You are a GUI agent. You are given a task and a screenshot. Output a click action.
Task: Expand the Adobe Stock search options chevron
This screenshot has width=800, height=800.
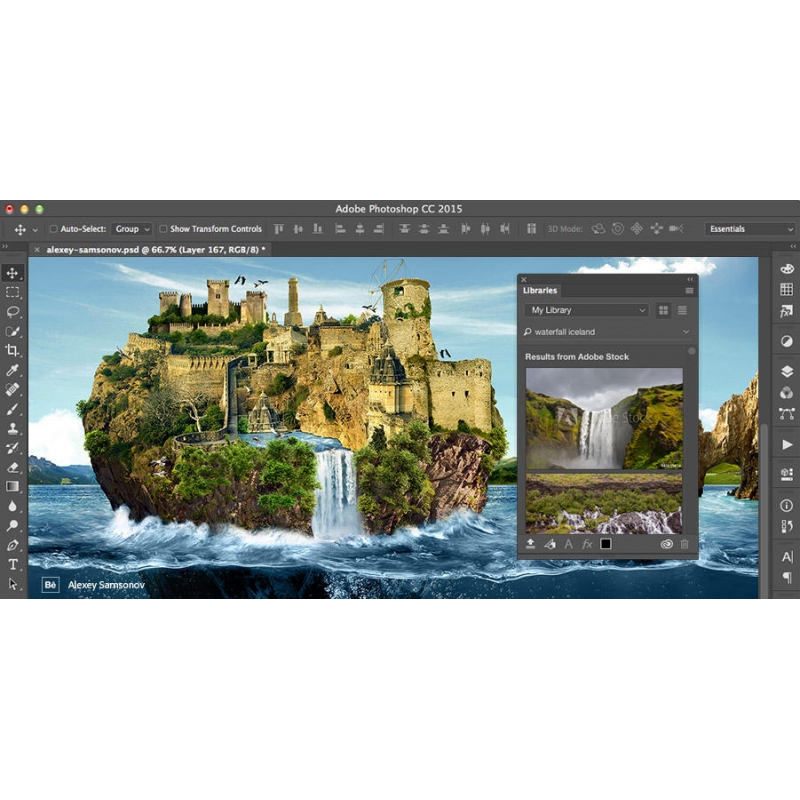point(686,332)
